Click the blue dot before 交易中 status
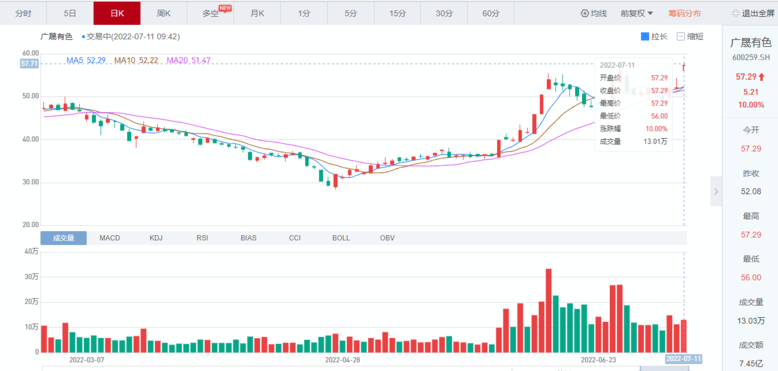This screenshot has width=778, height=371. (83, 37)
